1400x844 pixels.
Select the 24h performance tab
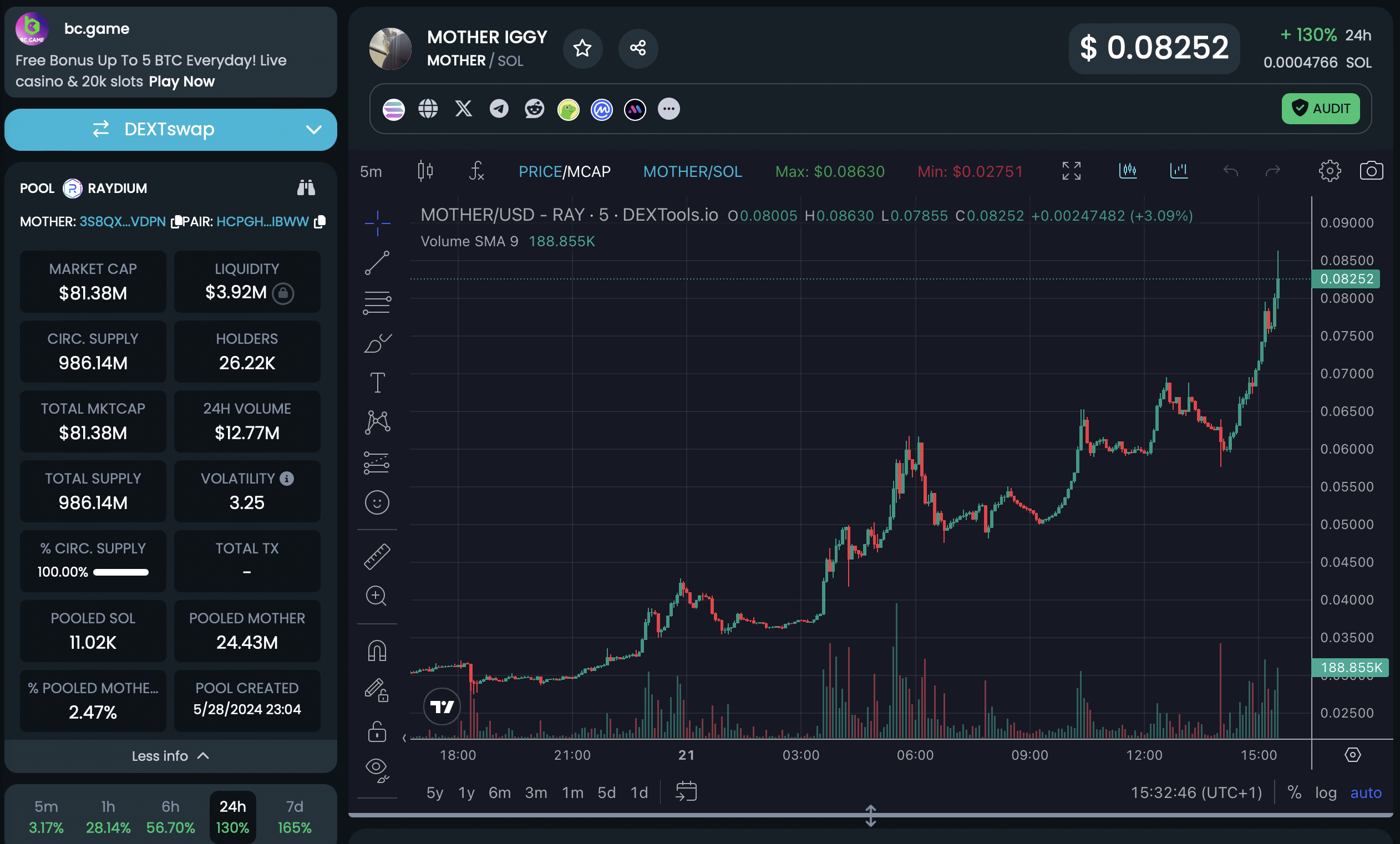pos(232,817)
